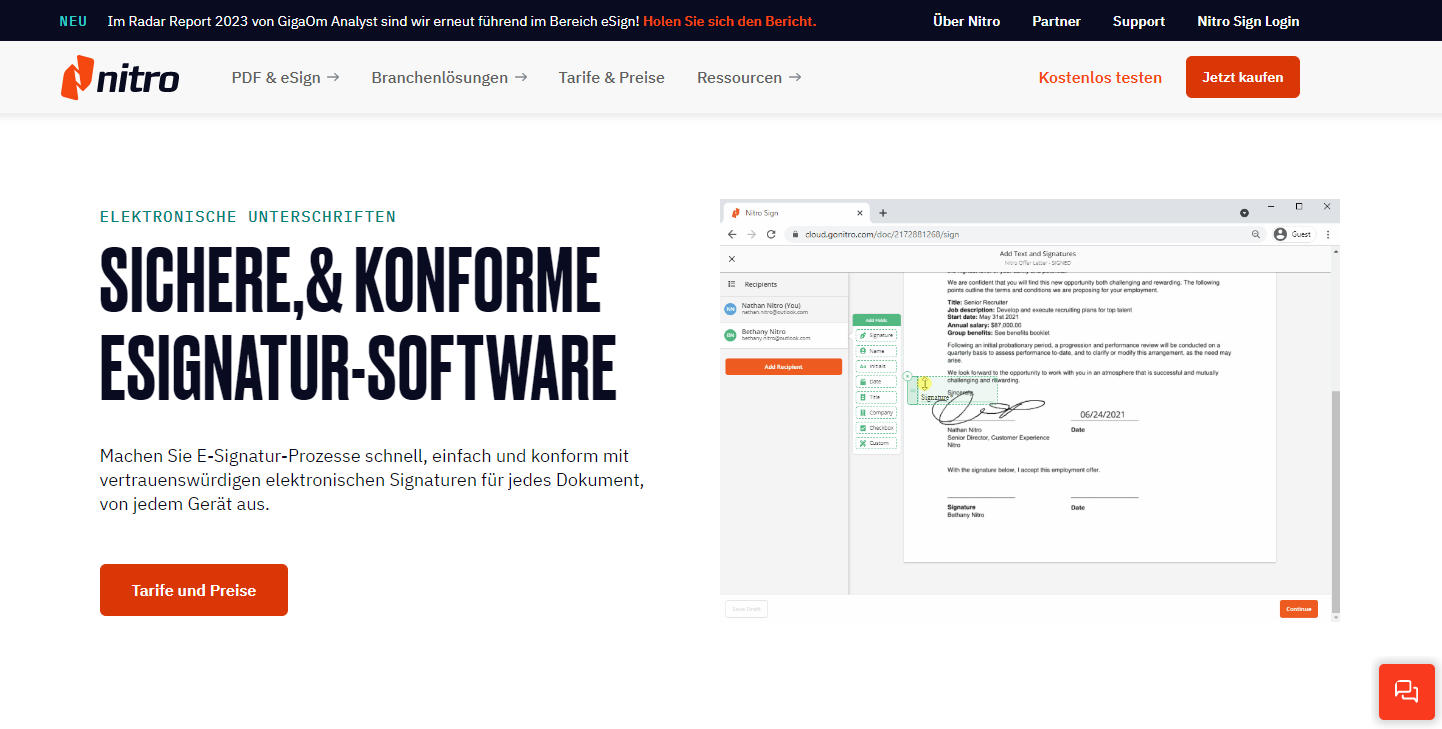Select the Company field in the Add Fields panel
1442x729 pixels.
876,412
